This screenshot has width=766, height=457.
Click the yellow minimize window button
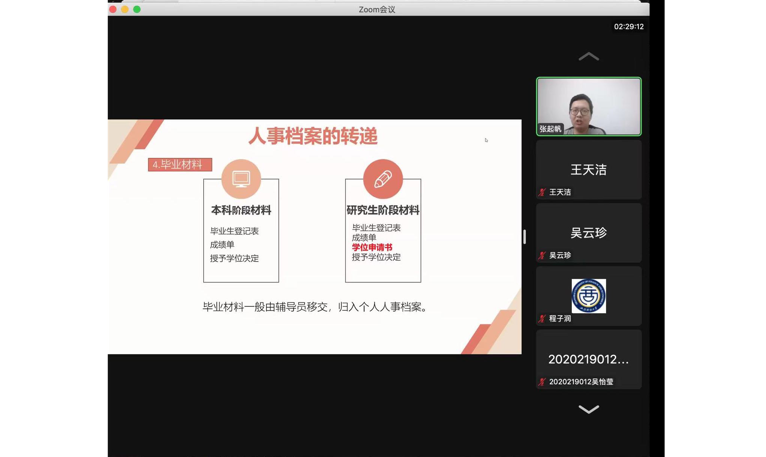click(125, 9)
